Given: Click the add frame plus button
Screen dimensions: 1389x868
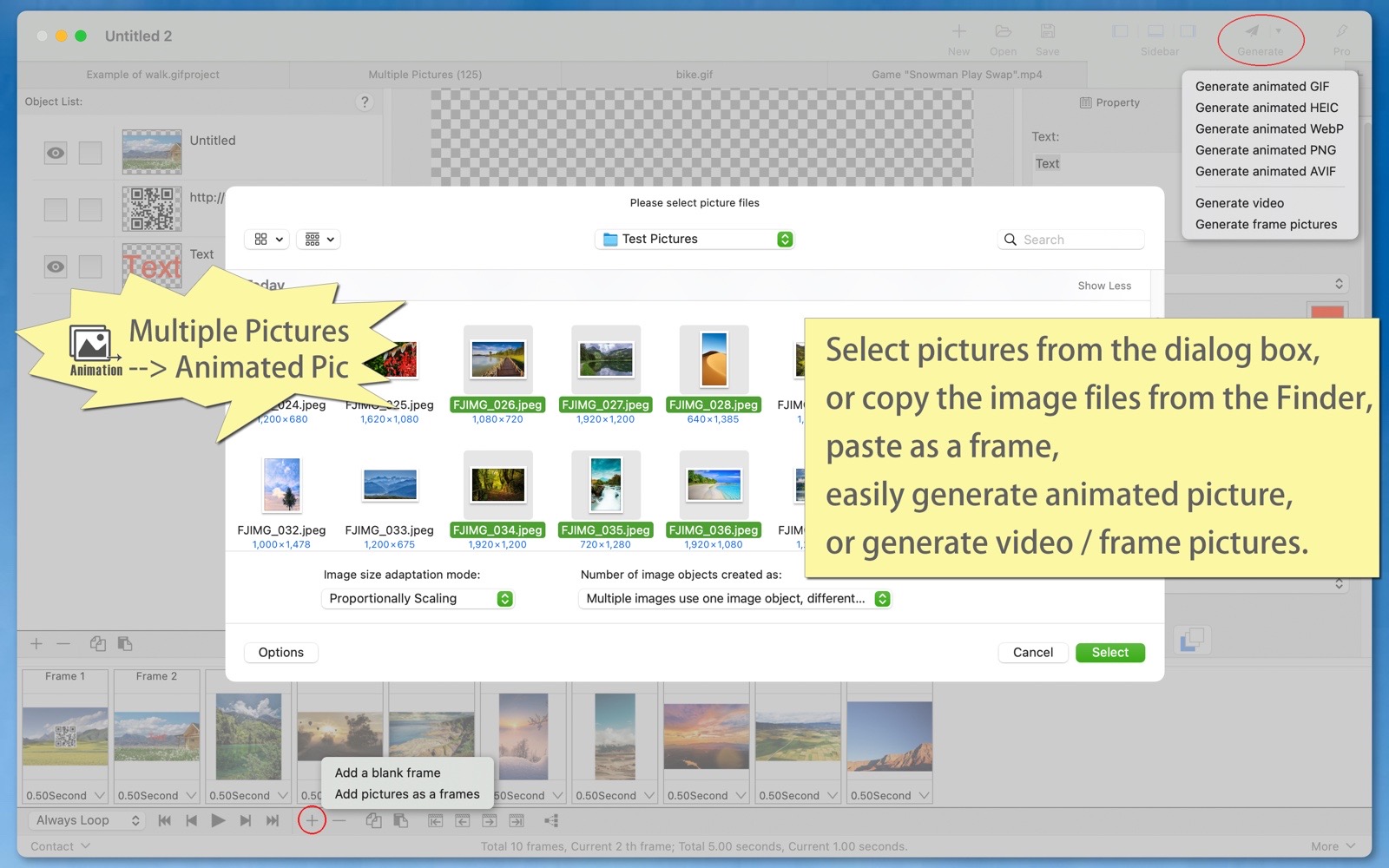Looking at the screenshot, I should [312, 820].
